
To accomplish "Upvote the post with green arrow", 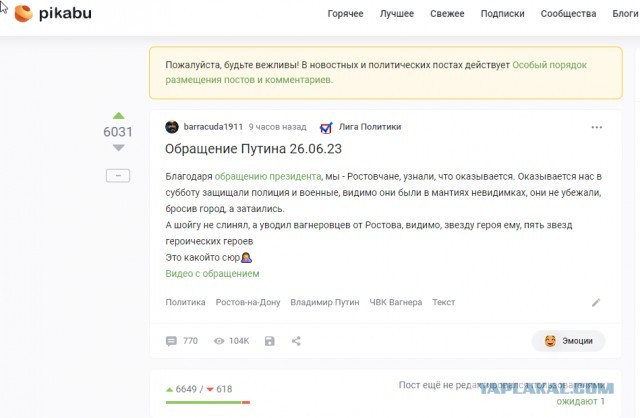I will click(x=118, y=116).
